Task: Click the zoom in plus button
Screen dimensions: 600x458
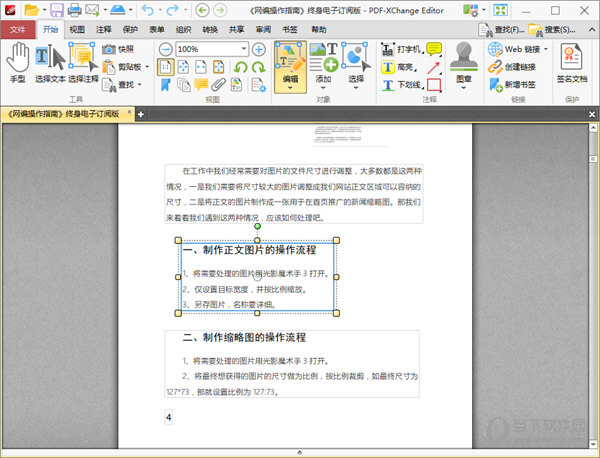Action: click(258, 48)
